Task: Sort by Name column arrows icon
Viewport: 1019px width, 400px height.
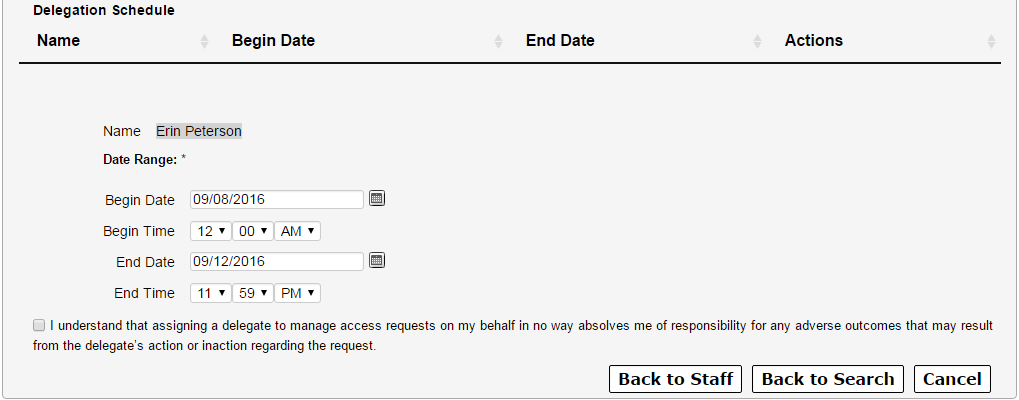Action: pos(204,41)
